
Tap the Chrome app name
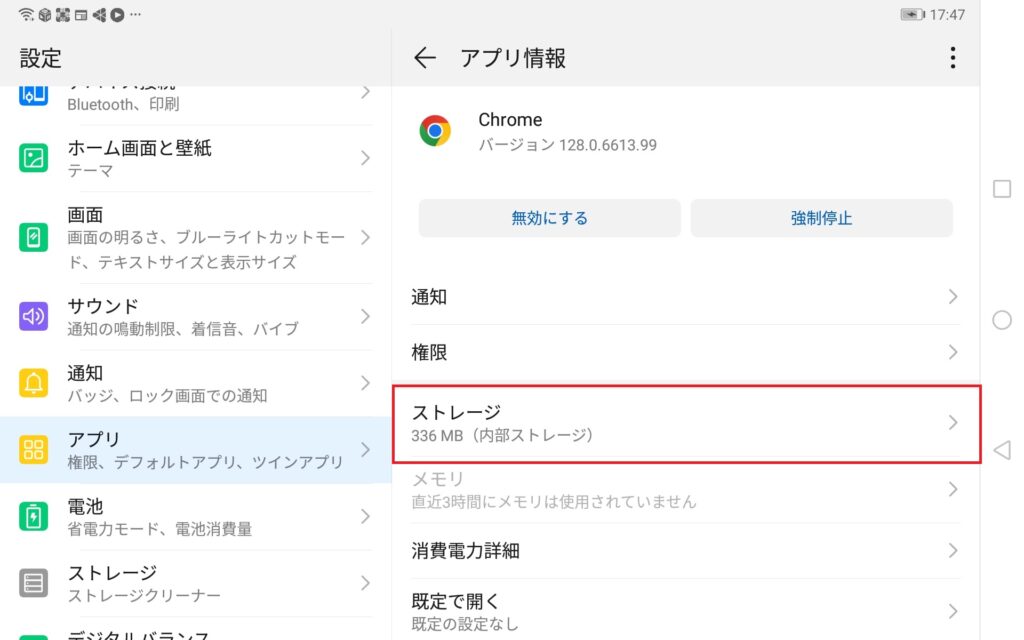click(x=510, y=120)
